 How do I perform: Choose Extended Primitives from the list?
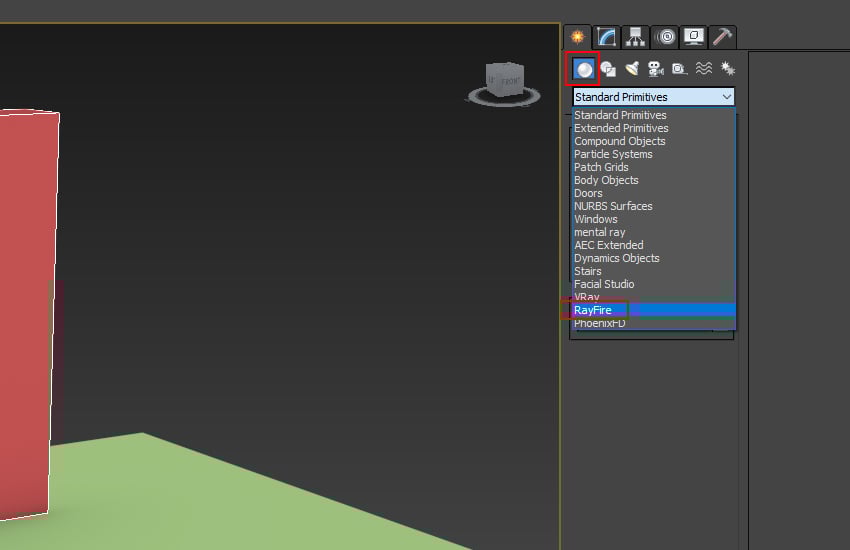pyautogui.click(x=654, y=128)
